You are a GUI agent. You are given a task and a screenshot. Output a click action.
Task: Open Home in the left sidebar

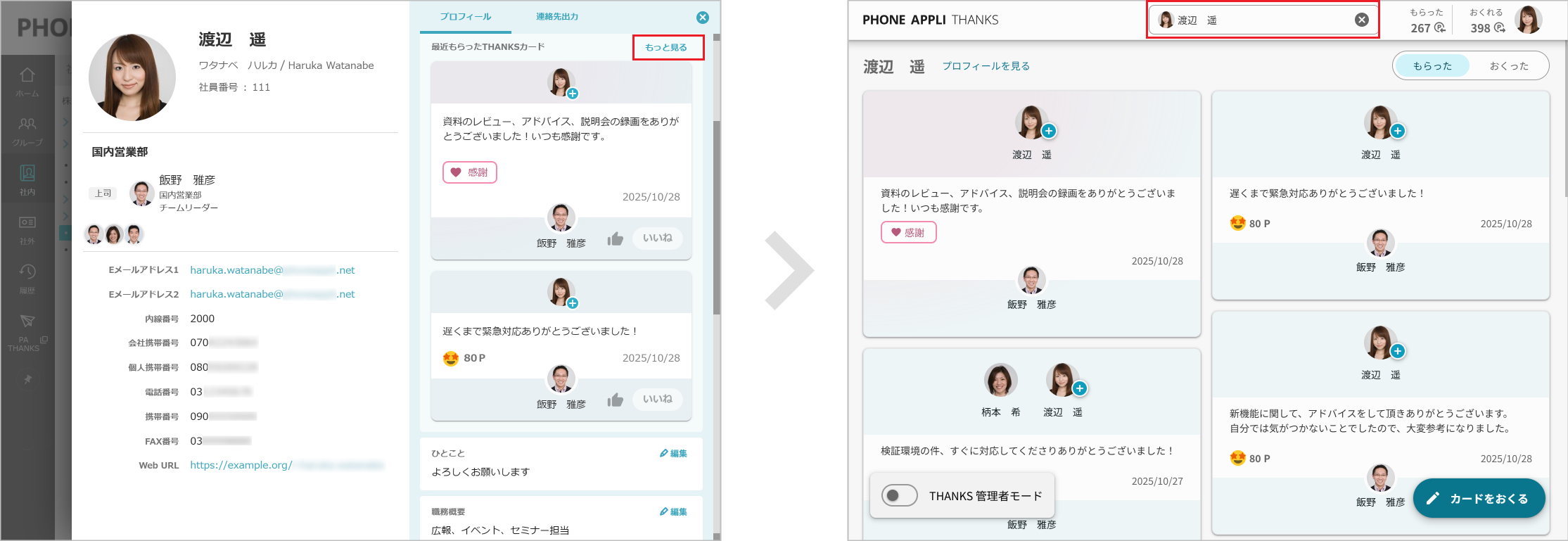[27, 82]
